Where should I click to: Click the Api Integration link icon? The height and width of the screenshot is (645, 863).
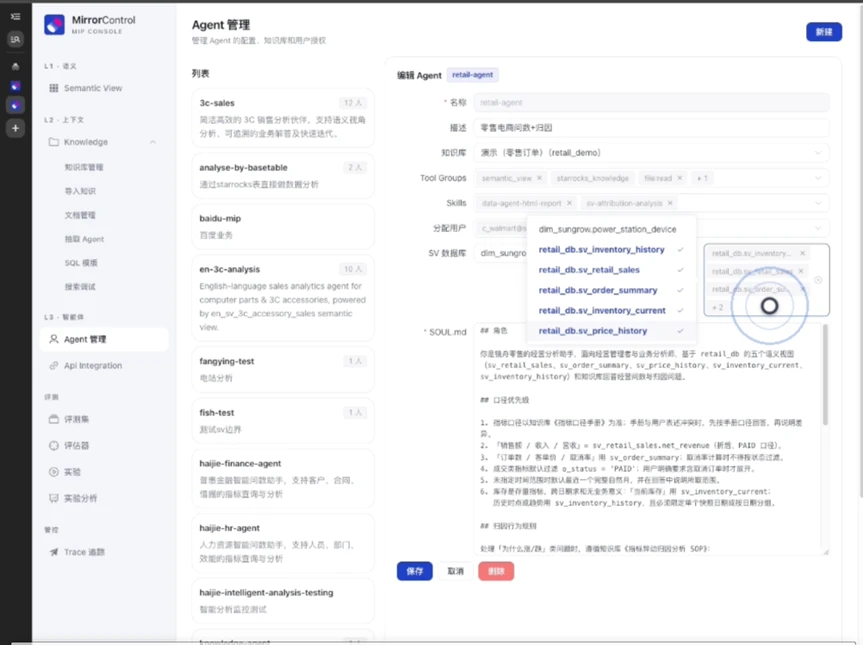click(53, 365)
